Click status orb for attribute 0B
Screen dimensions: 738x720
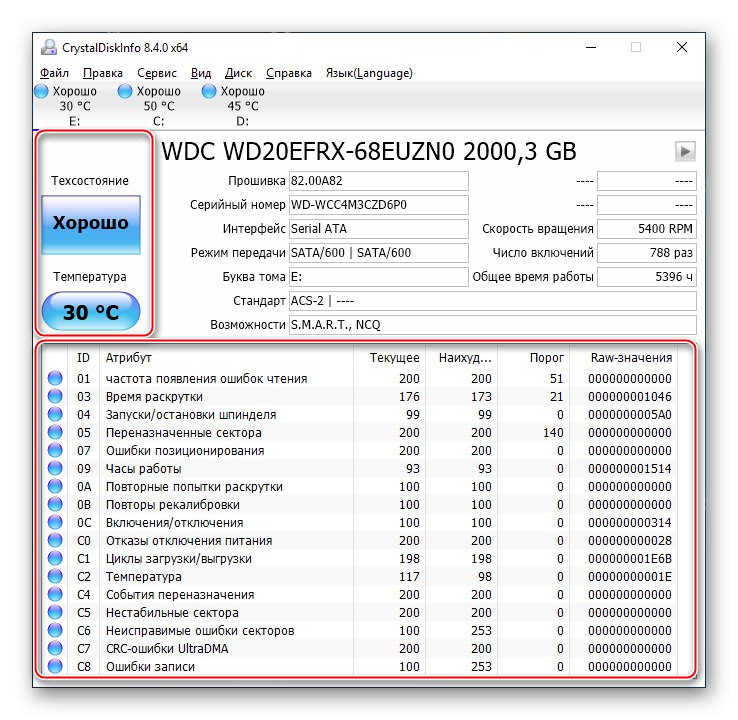pyautogui.click(x=55, y=504)
